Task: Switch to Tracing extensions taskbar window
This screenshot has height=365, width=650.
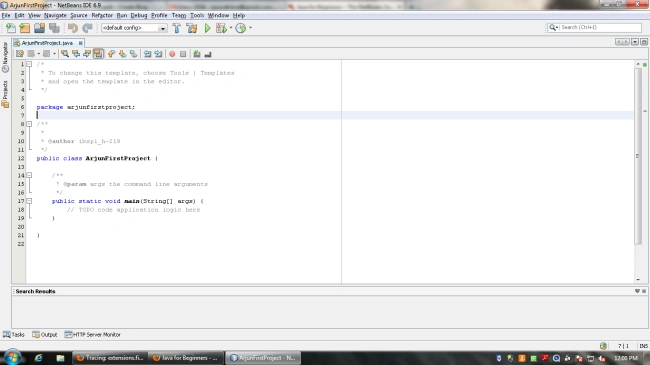Action: (110, 358)
